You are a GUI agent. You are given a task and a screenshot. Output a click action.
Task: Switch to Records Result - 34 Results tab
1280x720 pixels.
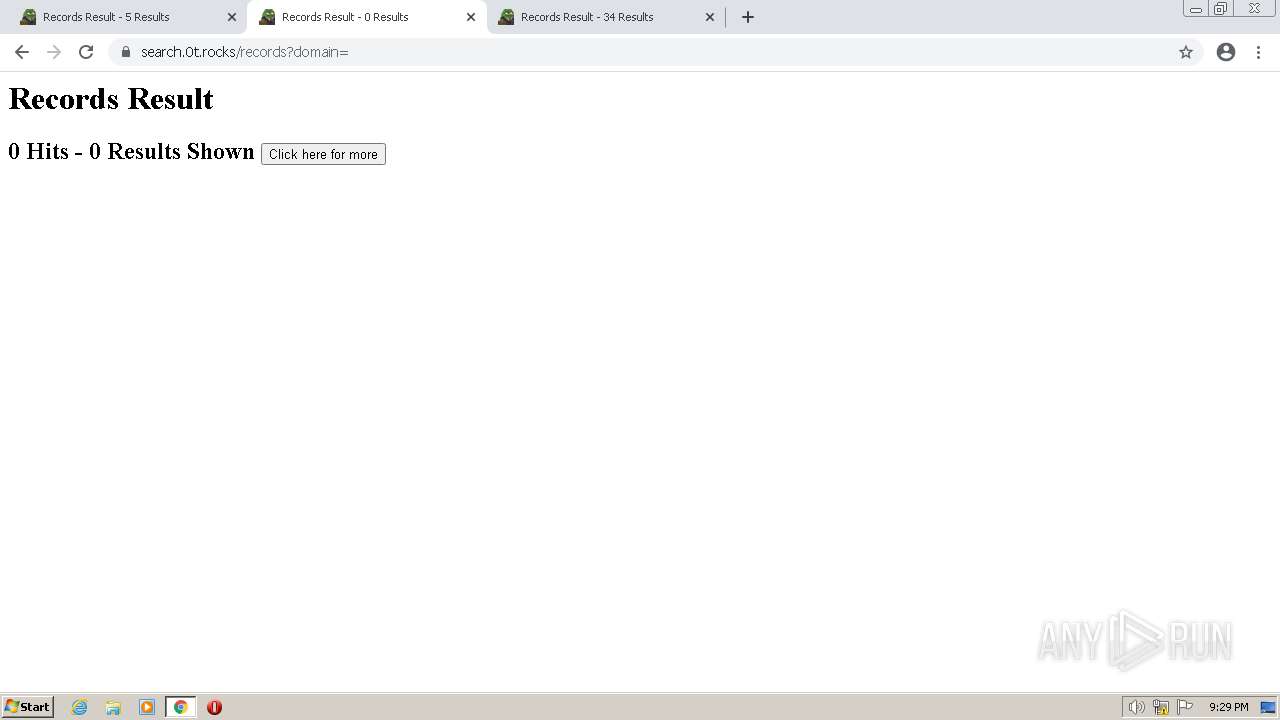[x=605, y=17]
